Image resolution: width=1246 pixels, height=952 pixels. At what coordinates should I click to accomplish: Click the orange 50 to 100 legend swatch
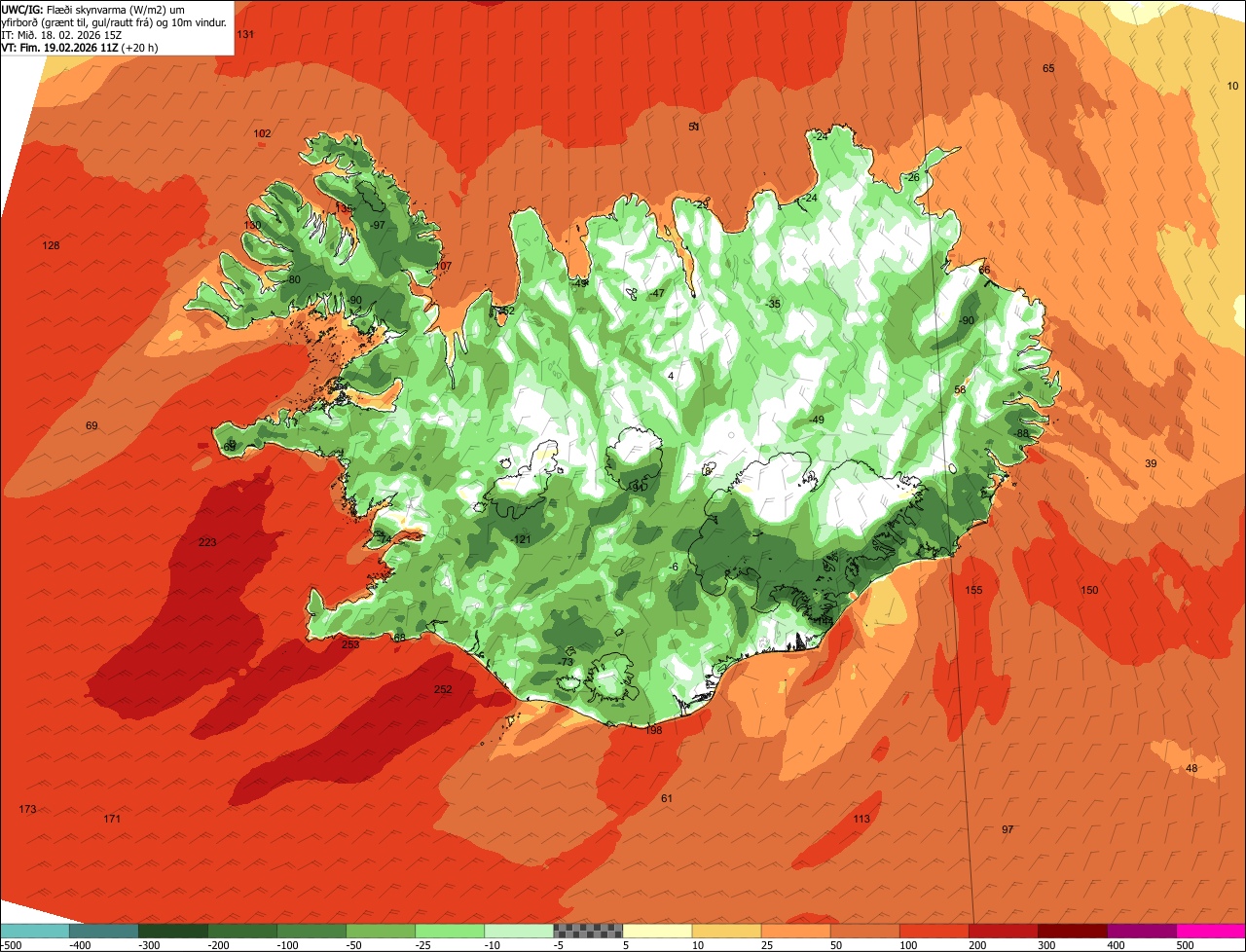(864, 930)
